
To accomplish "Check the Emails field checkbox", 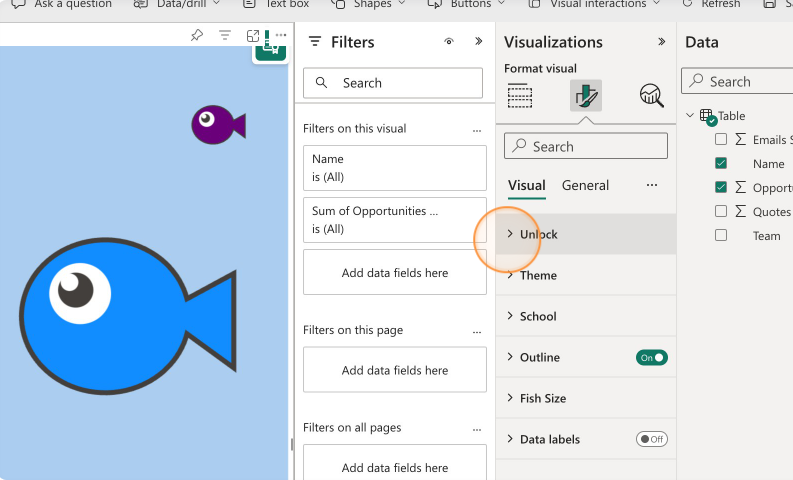I will [x=721, y=139].
